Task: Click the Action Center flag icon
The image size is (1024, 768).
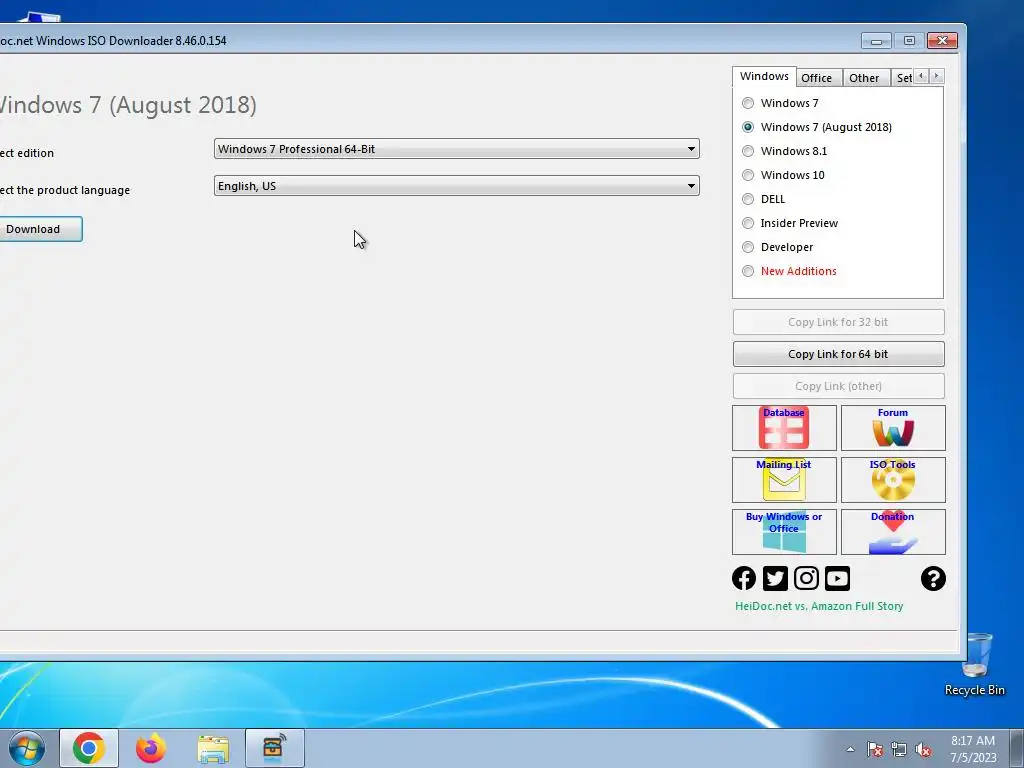Action: 875,749
